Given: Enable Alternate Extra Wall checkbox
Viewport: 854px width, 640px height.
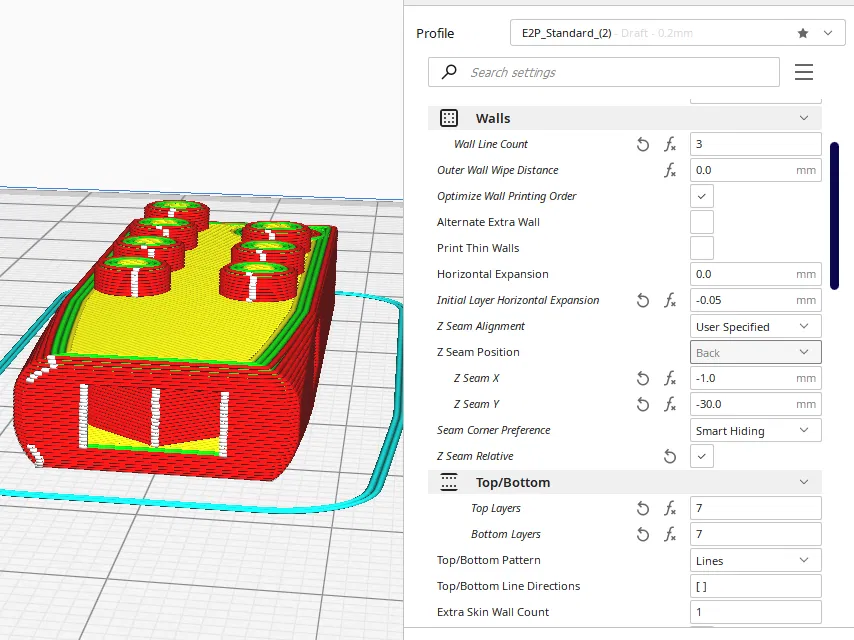Looking at the screenshot, I should 702,222.
